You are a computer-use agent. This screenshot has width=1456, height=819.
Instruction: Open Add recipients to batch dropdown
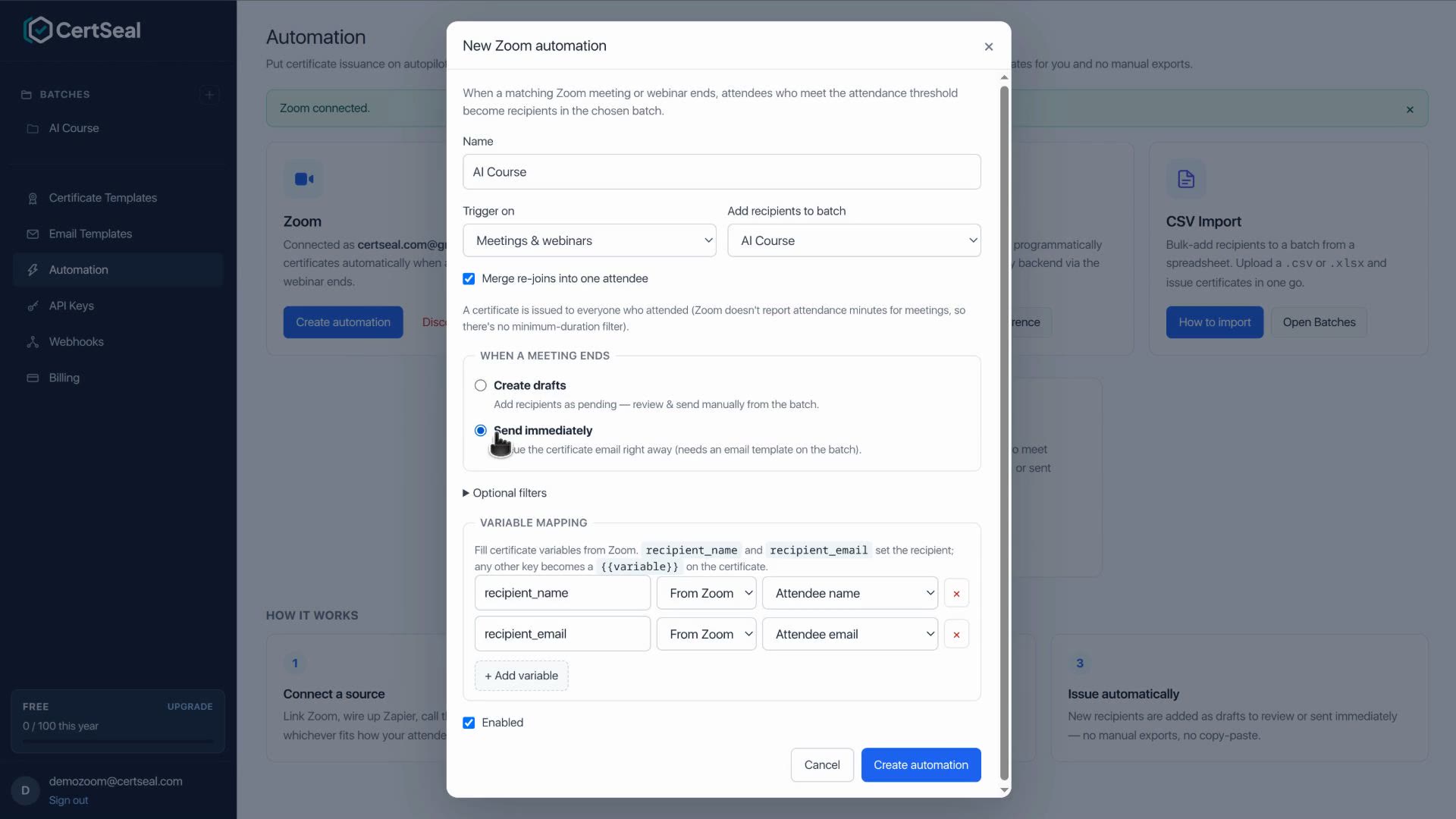coord(854,240)
